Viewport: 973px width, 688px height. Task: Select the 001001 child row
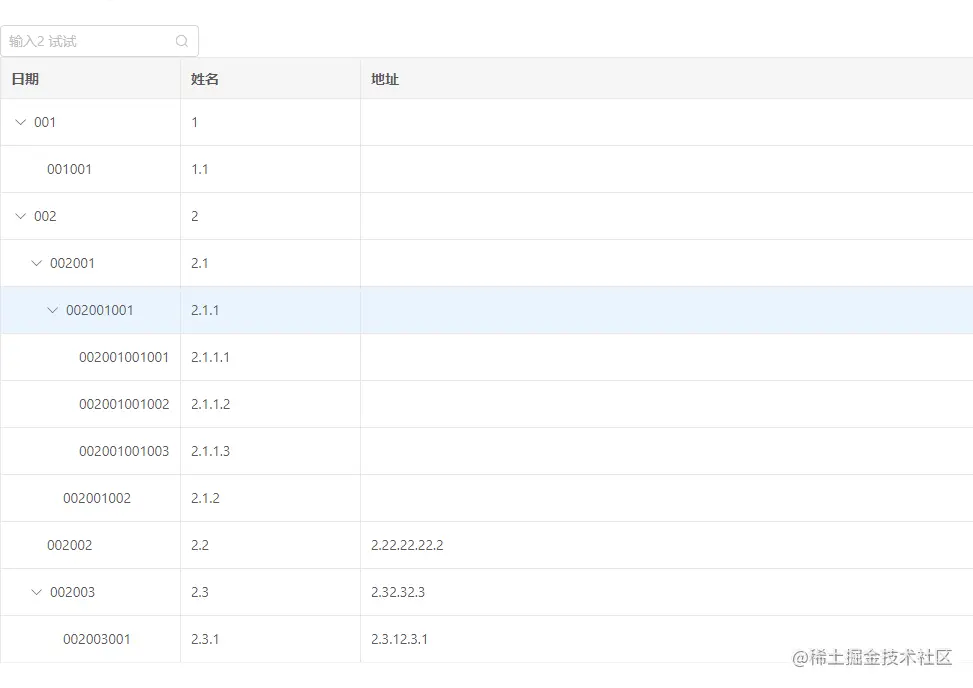click(69, 169)
